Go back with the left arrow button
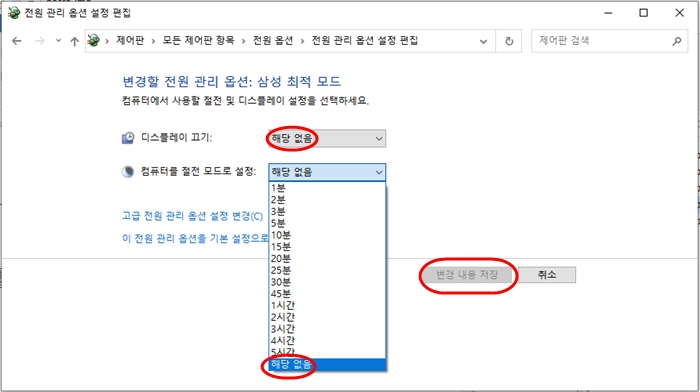Screen dimensions: 700x392 [x=17, y=41]
